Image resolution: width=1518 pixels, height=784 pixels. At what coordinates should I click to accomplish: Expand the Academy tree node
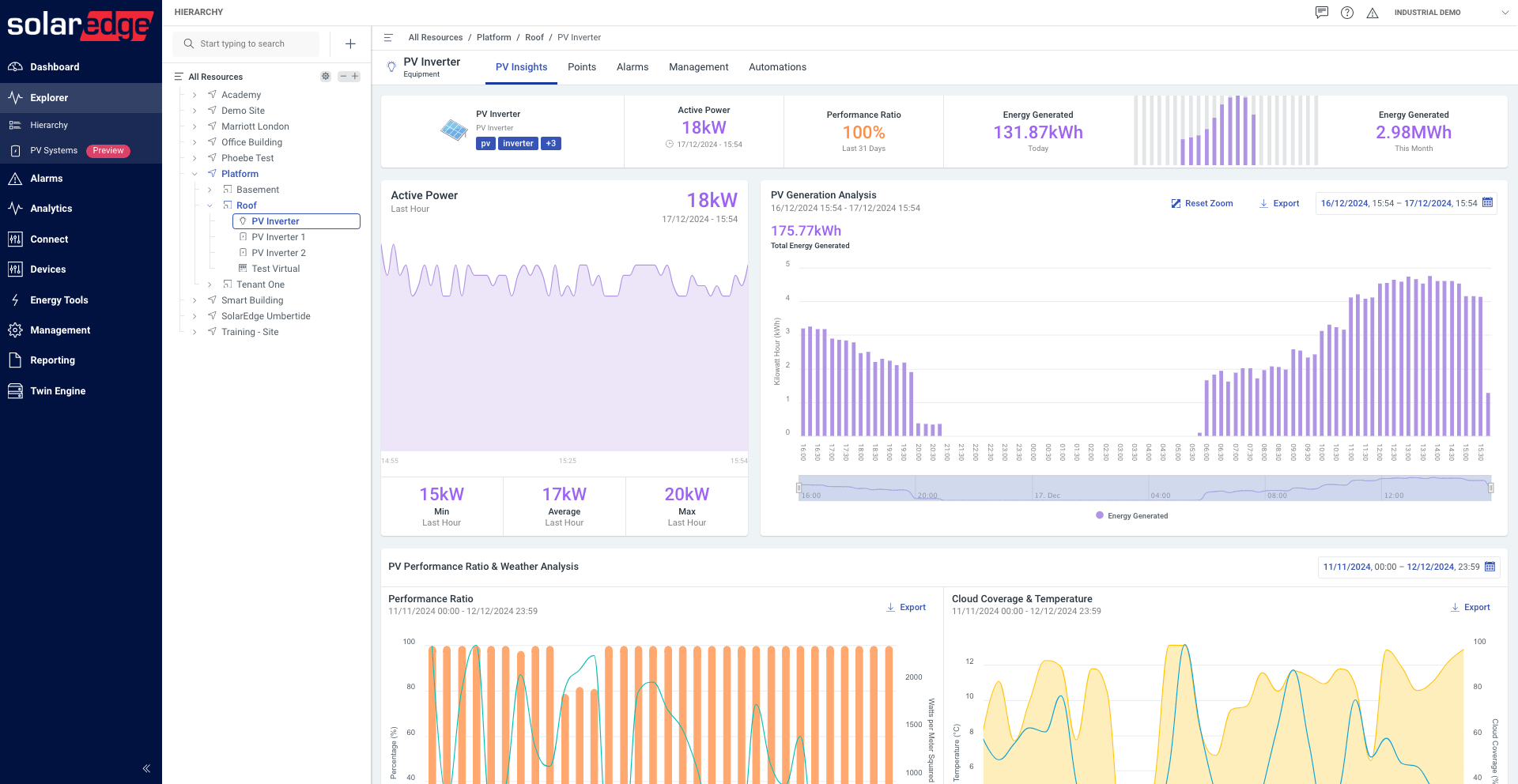coord(194,95)
